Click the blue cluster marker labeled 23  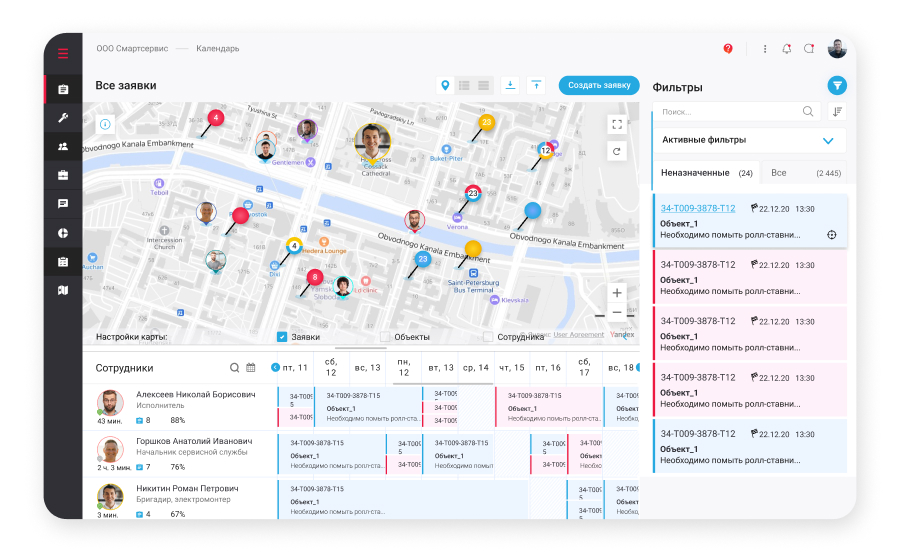point(423,259)
